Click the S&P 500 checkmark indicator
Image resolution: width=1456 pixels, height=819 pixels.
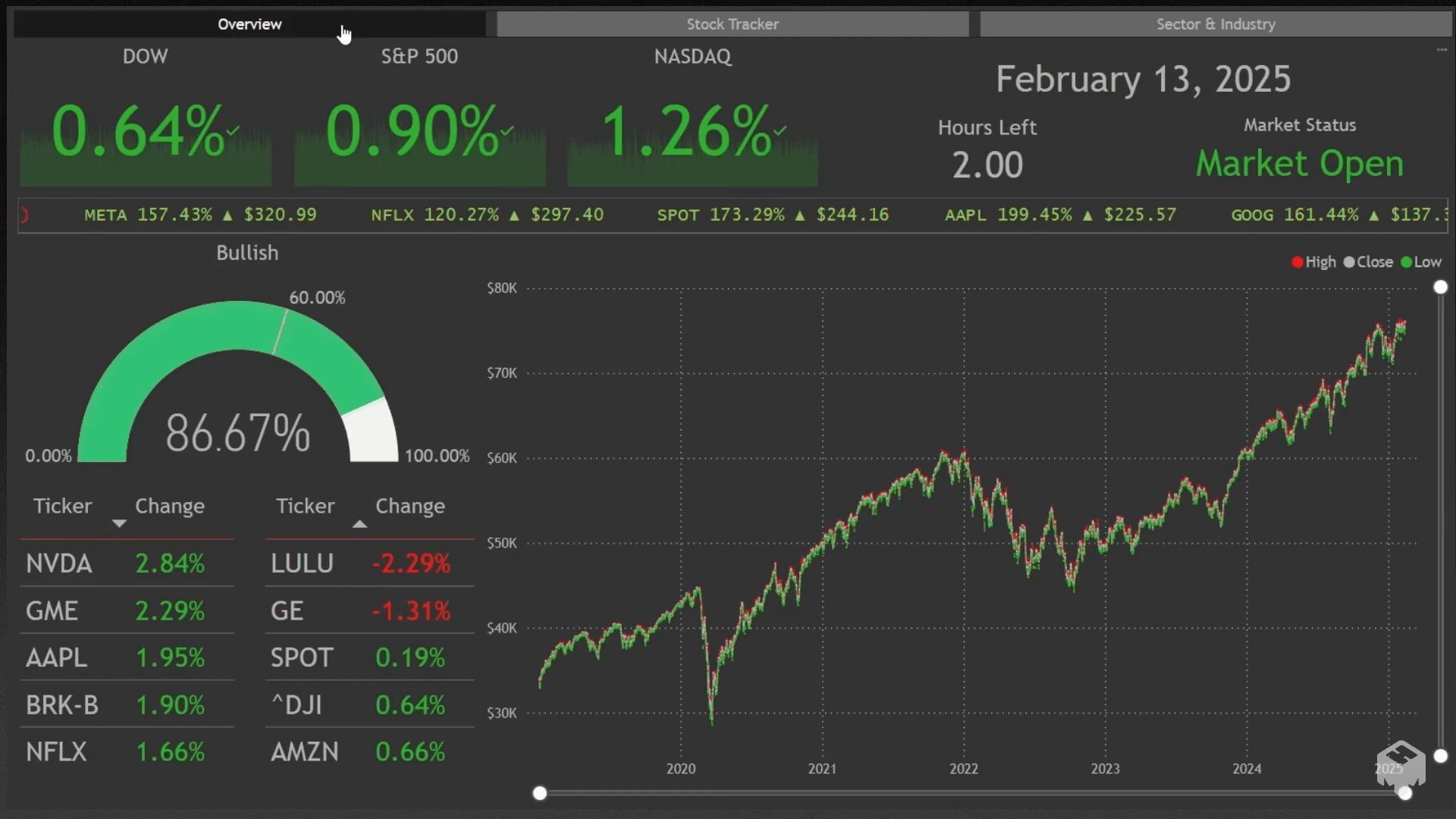(507, 130)
